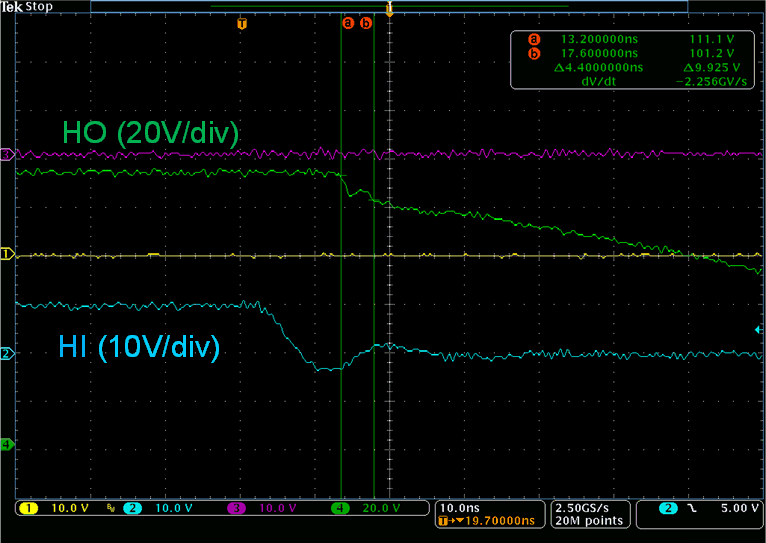Click the Tek Stop acquisition status
The width and height of the screenshot is (766, 543).
pos(27,7)
